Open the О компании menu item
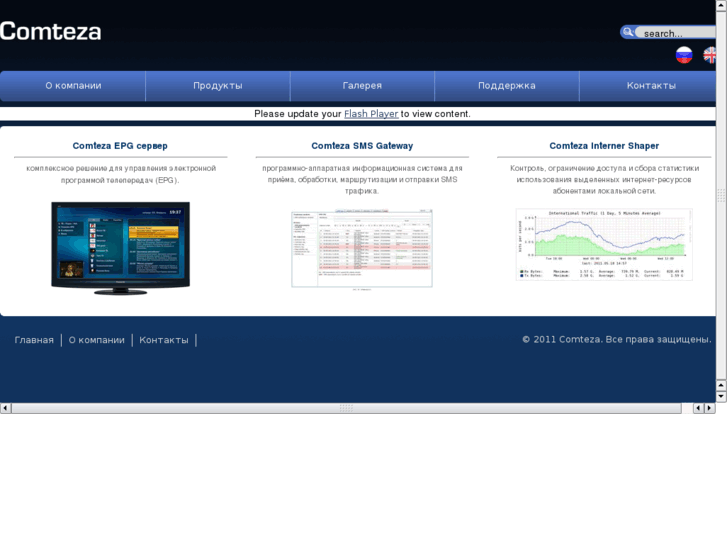The height and width of the screenshot is (545, 727). pos(73,86)
